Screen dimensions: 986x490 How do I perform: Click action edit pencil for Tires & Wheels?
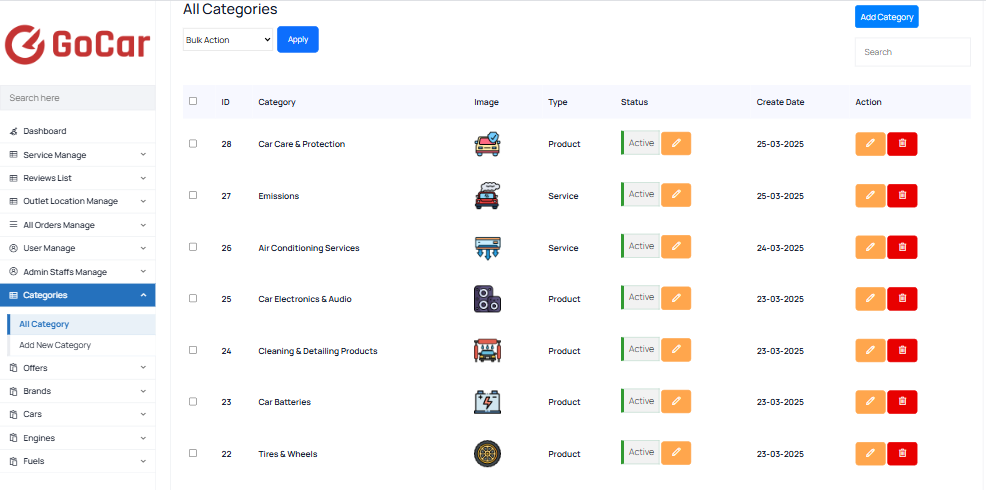tap(870, 454)
